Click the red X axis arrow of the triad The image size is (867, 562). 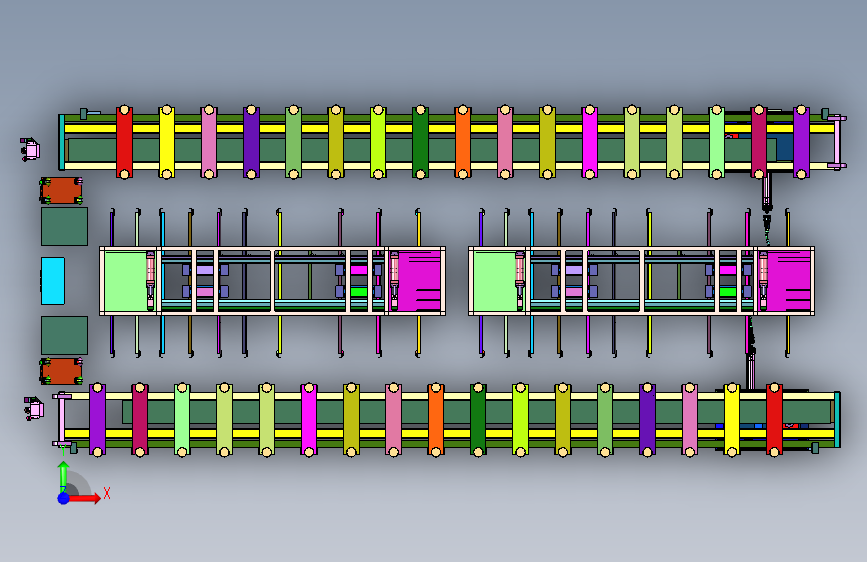pos(85,498)
